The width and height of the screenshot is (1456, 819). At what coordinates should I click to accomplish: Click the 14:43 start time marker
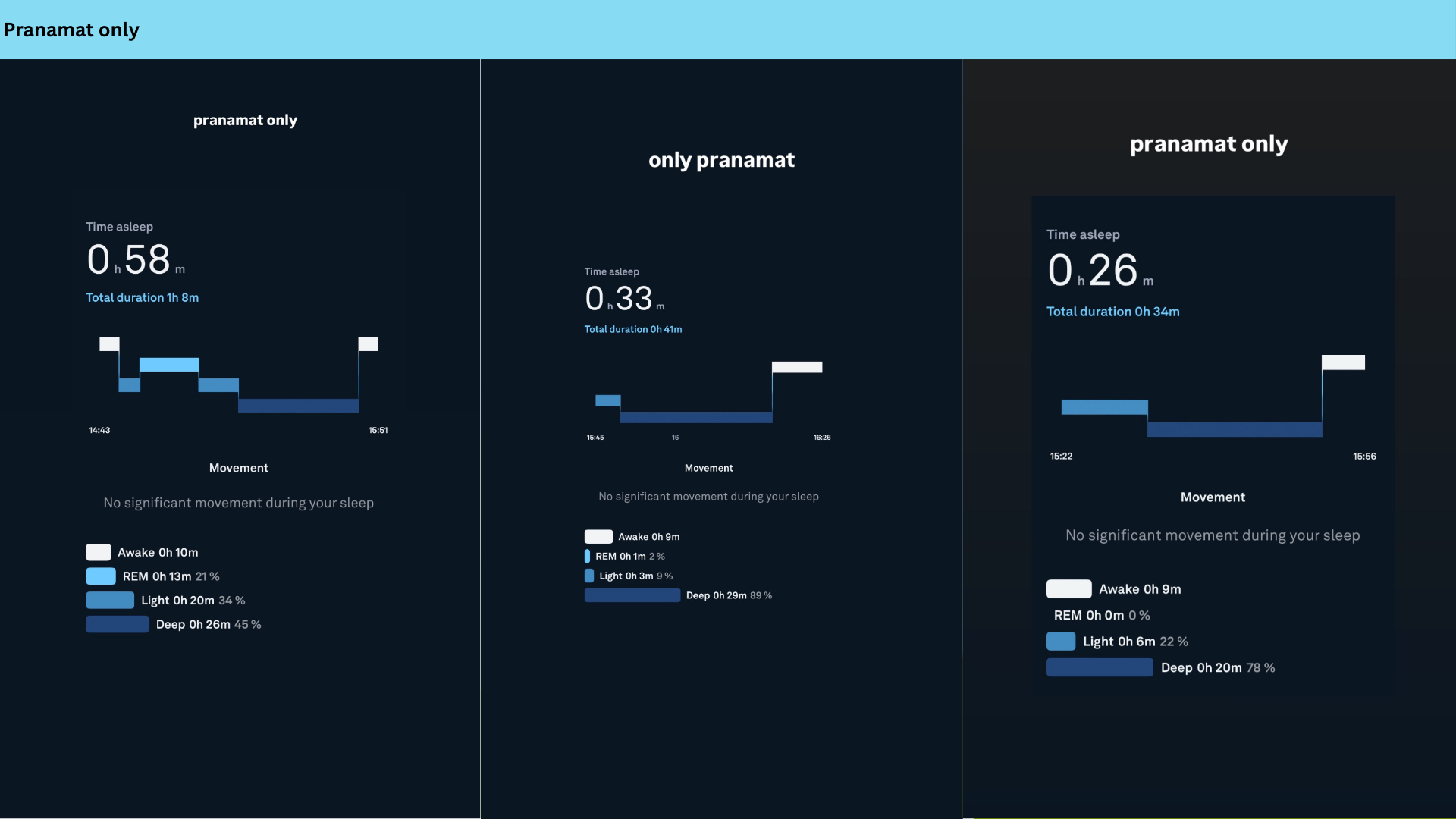pyautogui.click(x=99, y=430)
